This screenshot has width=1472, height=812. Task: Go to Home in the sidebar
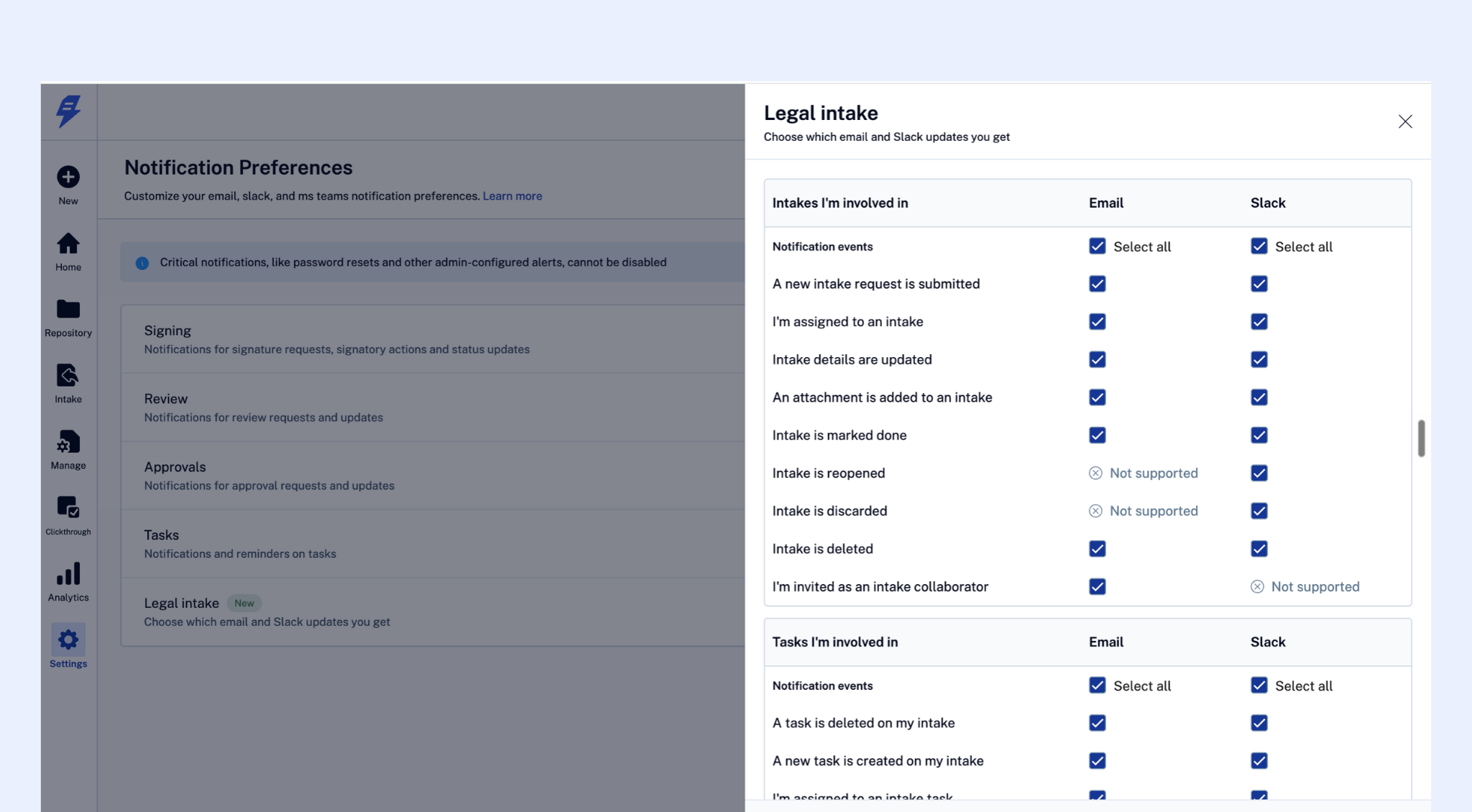[x=68, y=244]
